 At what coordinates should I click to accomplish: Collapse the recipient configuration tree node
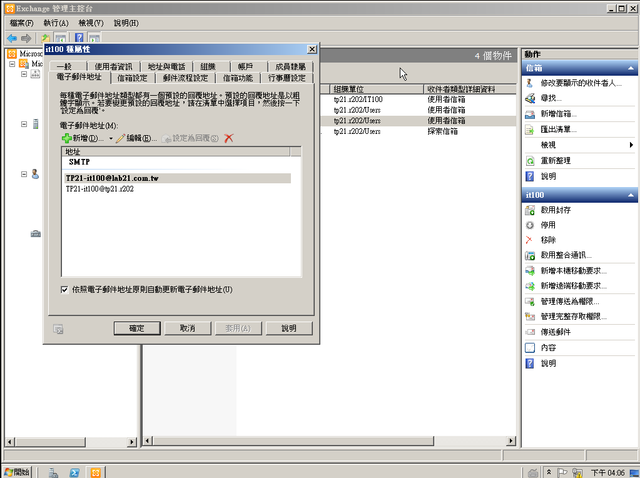click(24, 174)
